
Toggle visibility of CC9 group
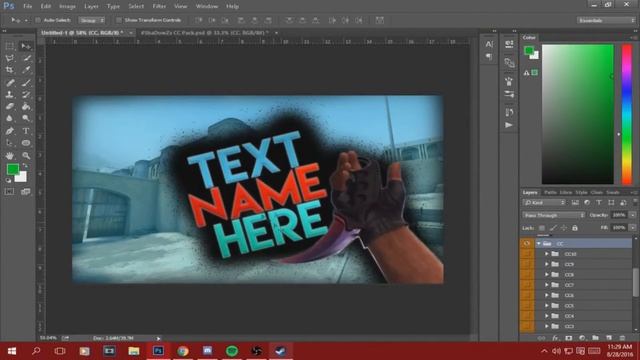[527, 264]
